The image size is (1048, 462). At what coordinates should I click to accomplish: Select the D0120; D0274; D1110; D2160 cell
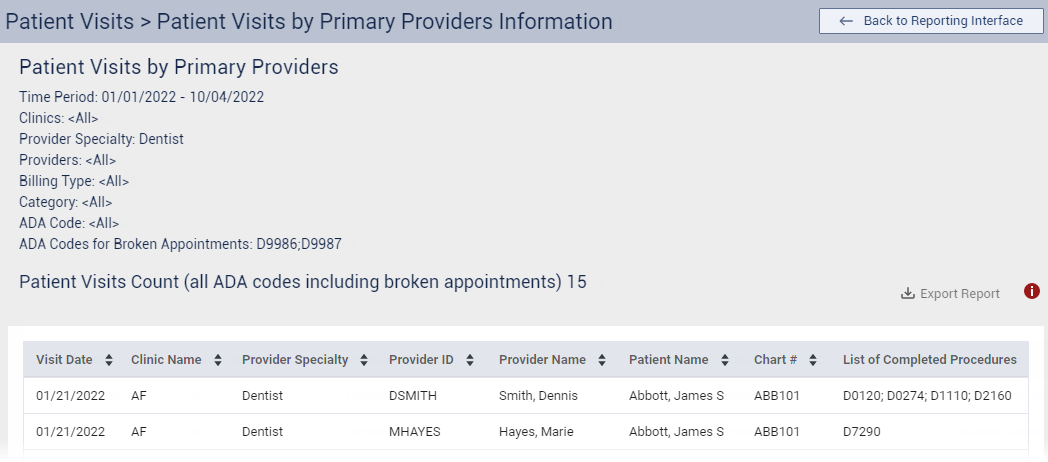[927, 396]
